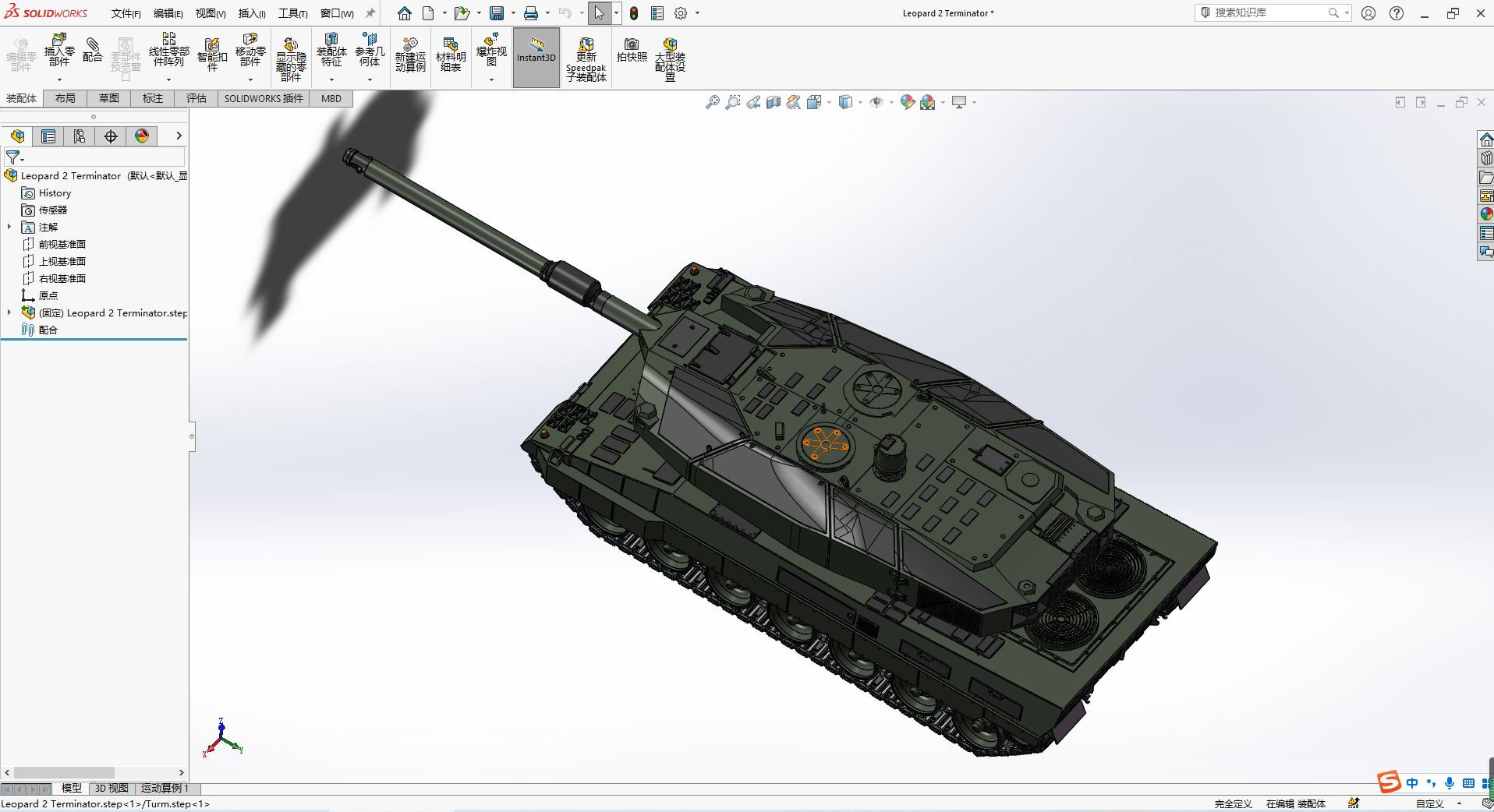Select DisplayManager tab icon
Screen dimensions: 1494x812
142,136
